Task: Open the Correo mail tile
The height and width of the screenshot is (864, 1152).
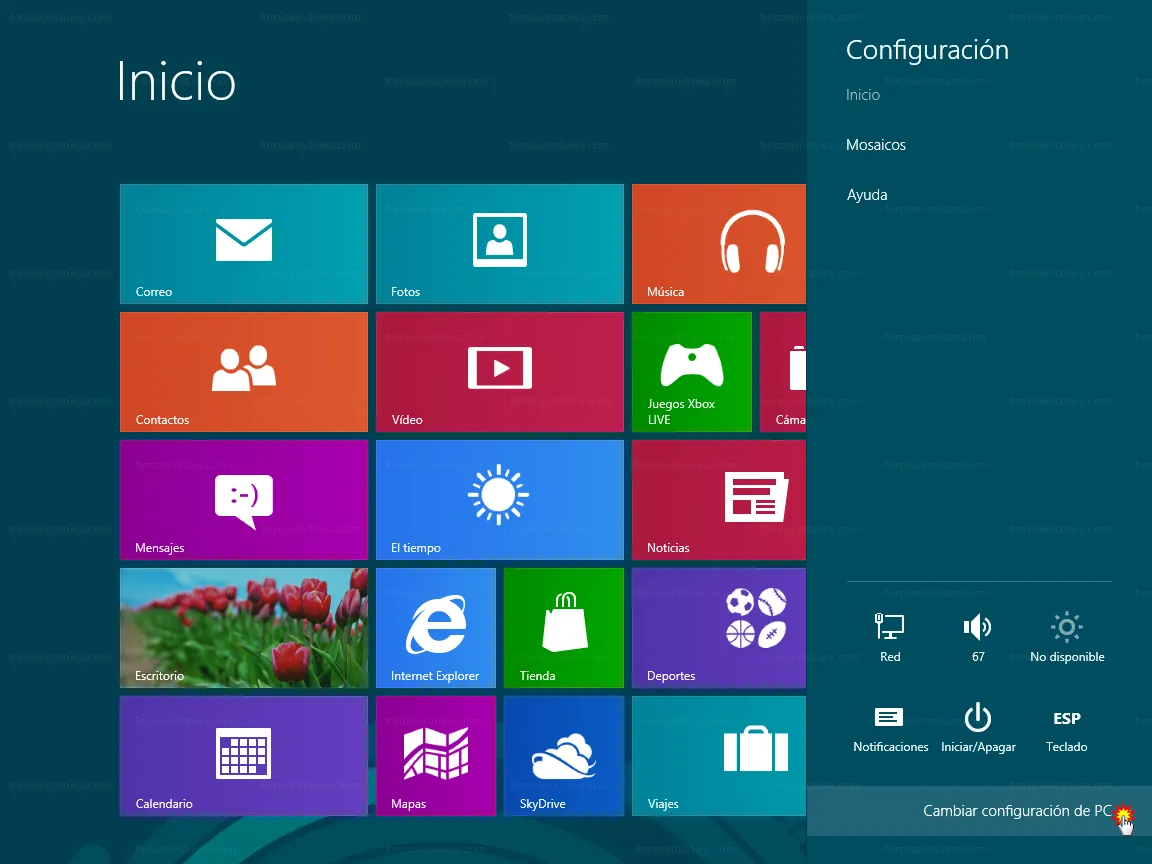Action: [x=244, y=244]
